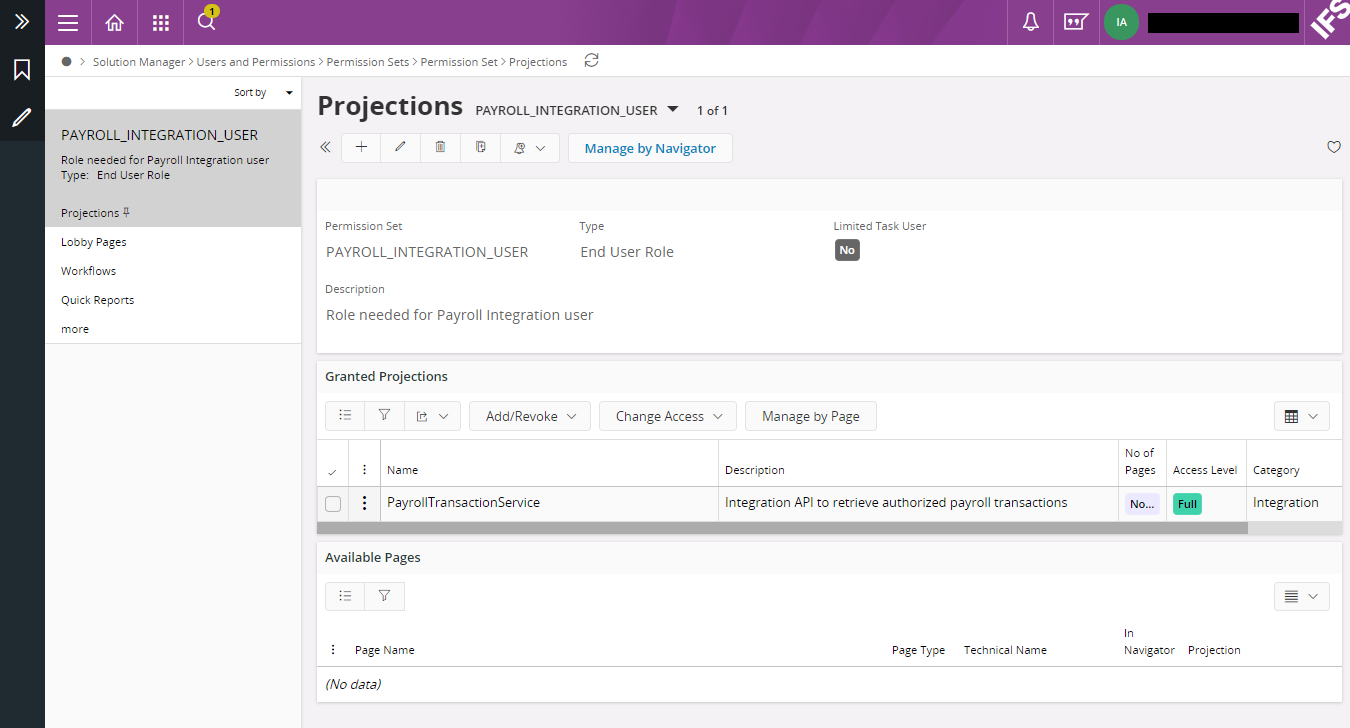Open Available Pages view selector dropdown
1350x728 pixels.
coord(1302,596)
